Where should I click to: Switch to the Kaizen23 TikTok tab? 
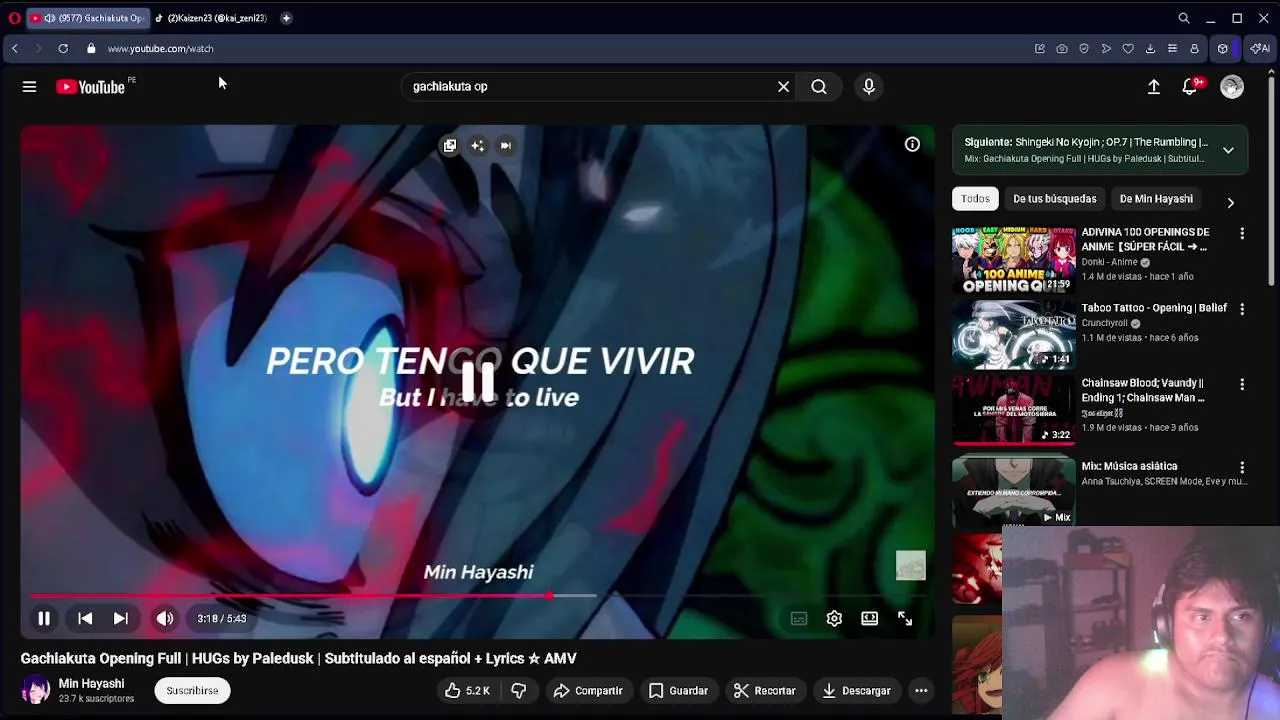click(211, 18)
